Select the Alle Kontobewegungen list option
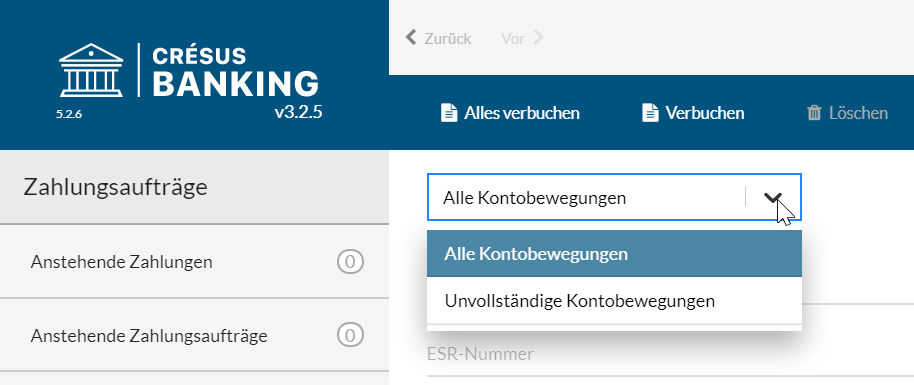 (614, 254)
